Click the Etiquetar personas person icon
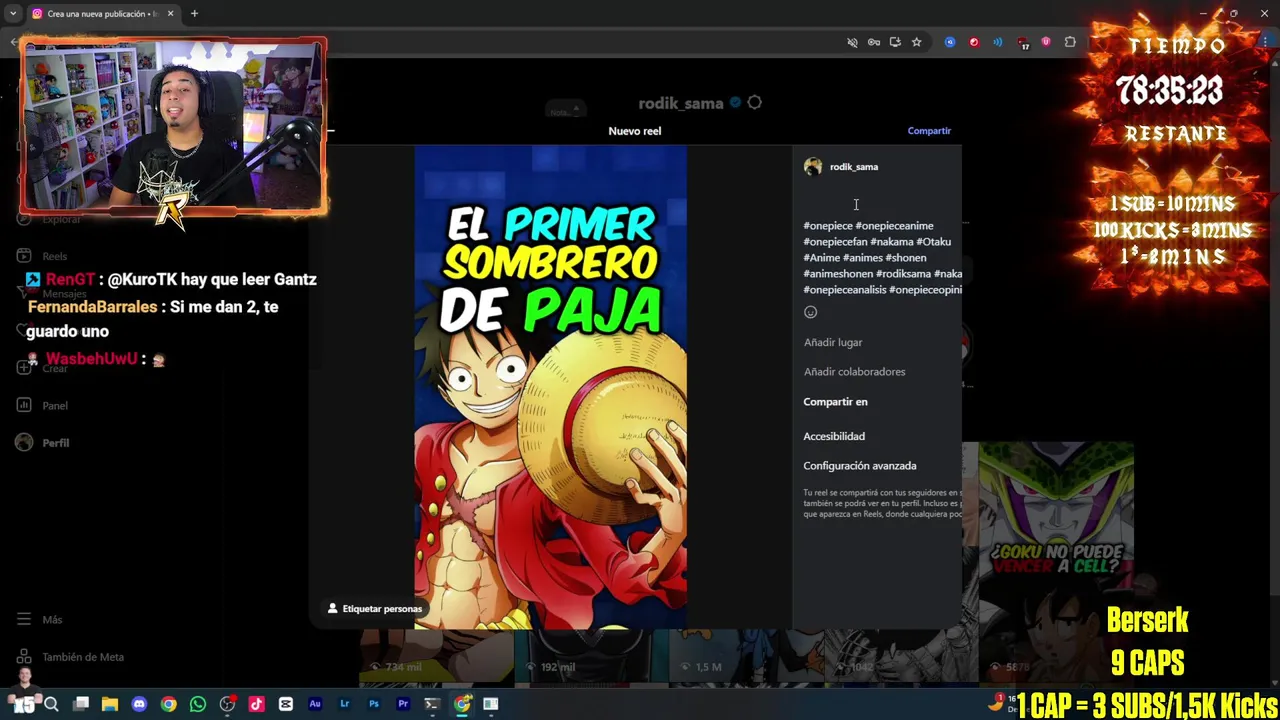This screenshot has height=720, width=1280. pyautogui.click(x=333, y=608)
